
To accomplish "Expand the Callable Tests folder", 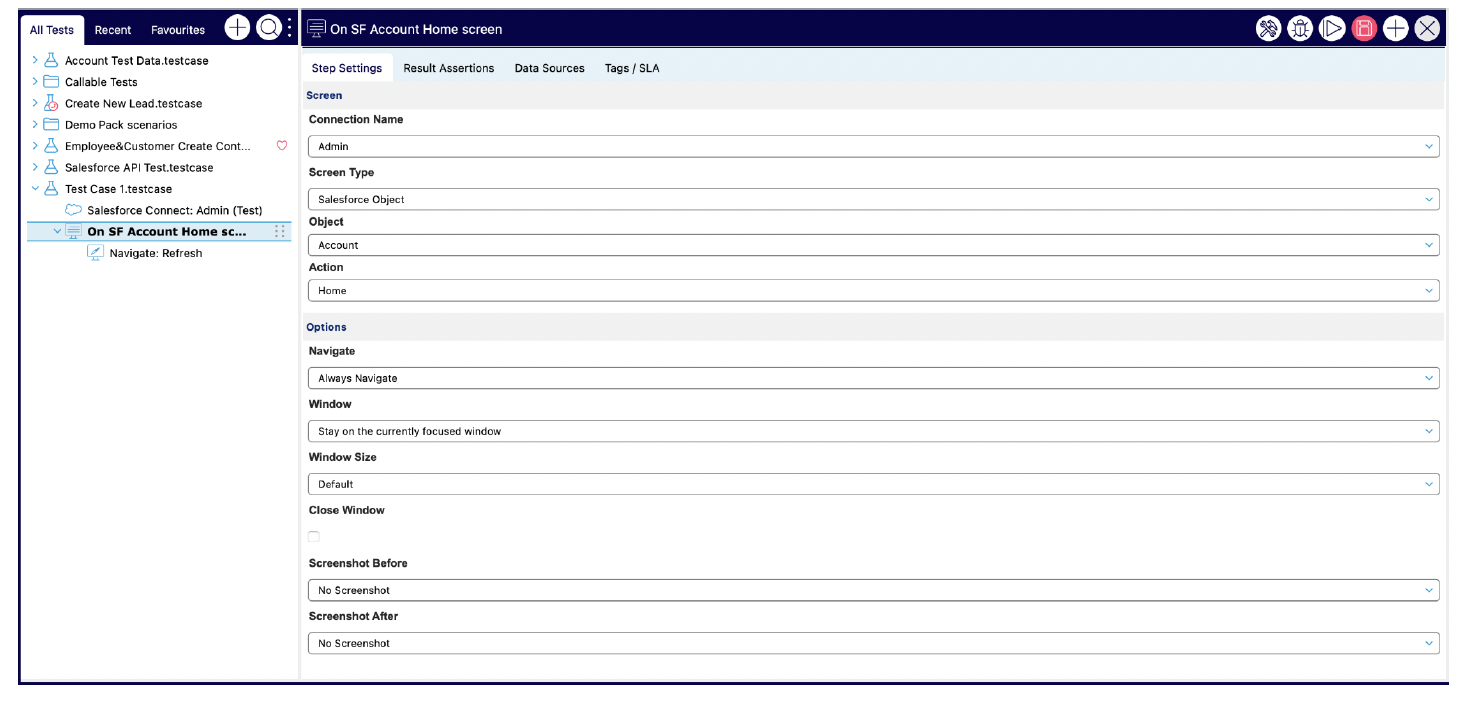I will point(36,82).
